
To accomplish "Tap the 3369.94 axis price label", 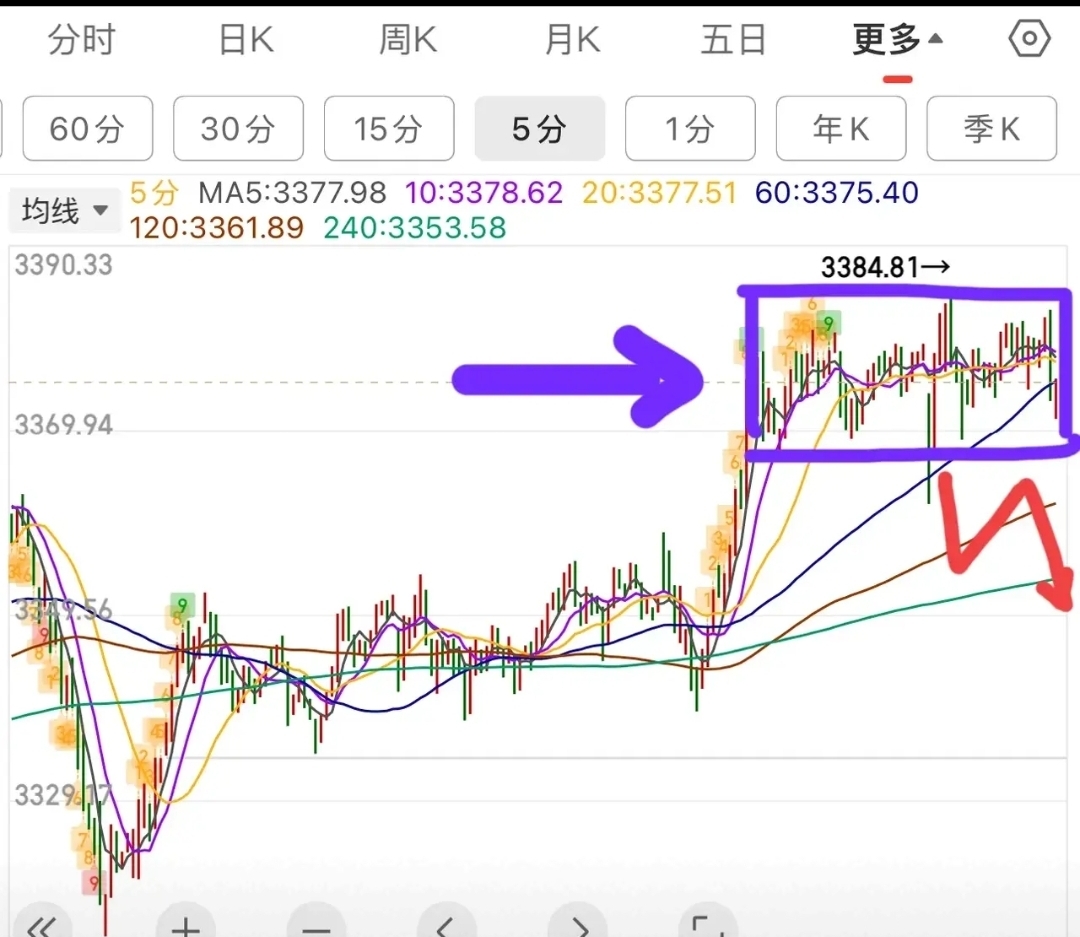I will pos(63,425).
